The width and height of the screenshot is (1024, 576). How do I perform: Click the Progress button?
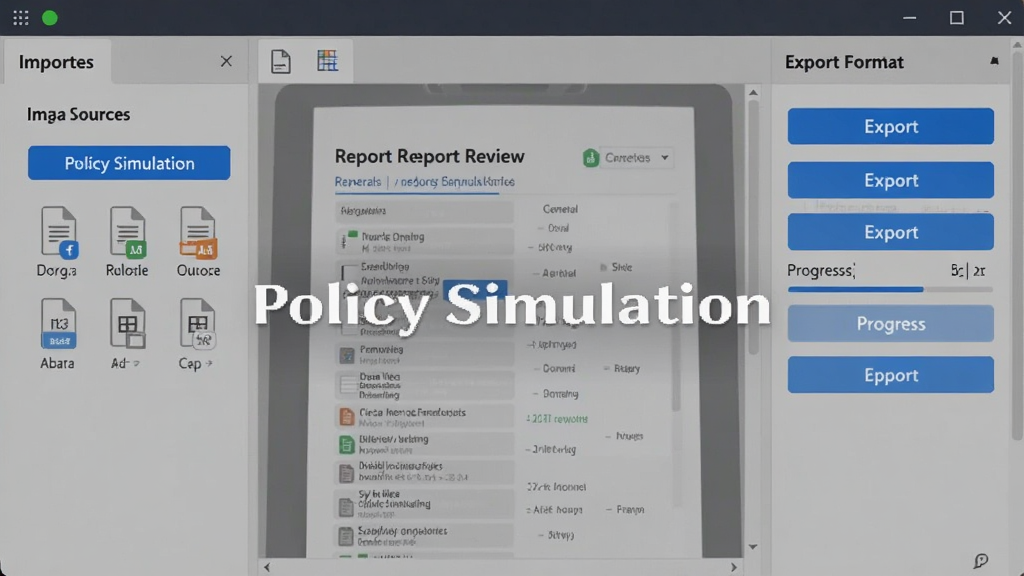[x=890, y=323]
